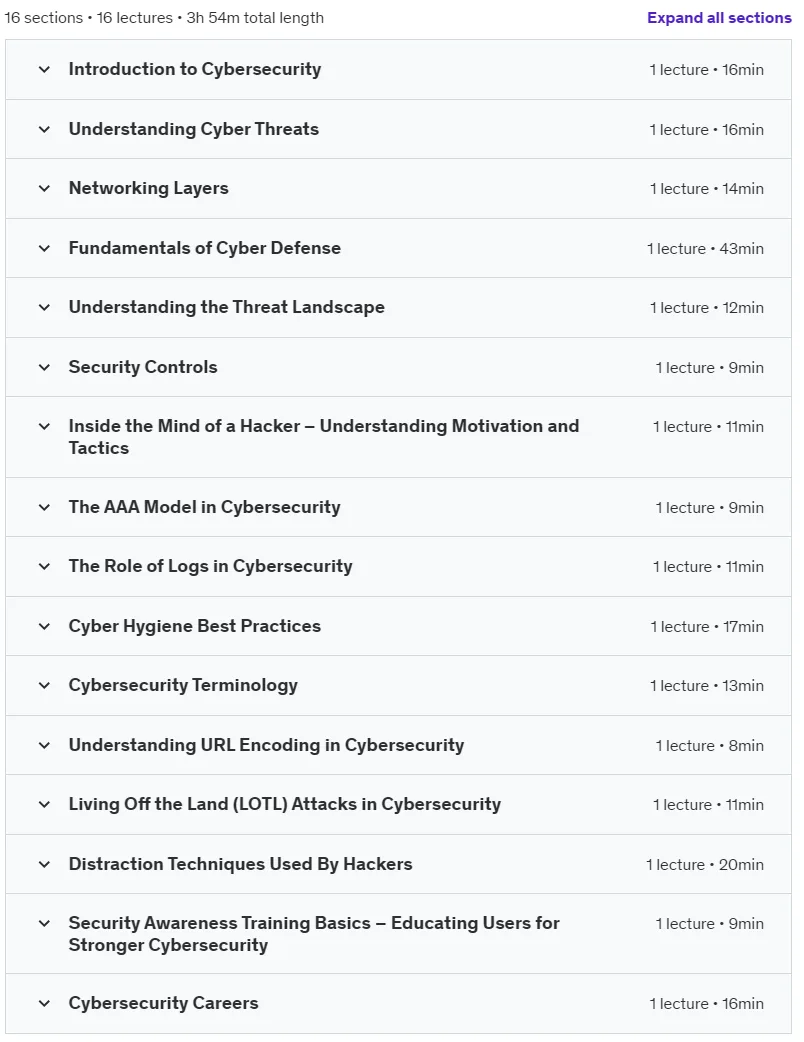Expand Fundamentals of Cyber Defense chevron

click(45, 248)
